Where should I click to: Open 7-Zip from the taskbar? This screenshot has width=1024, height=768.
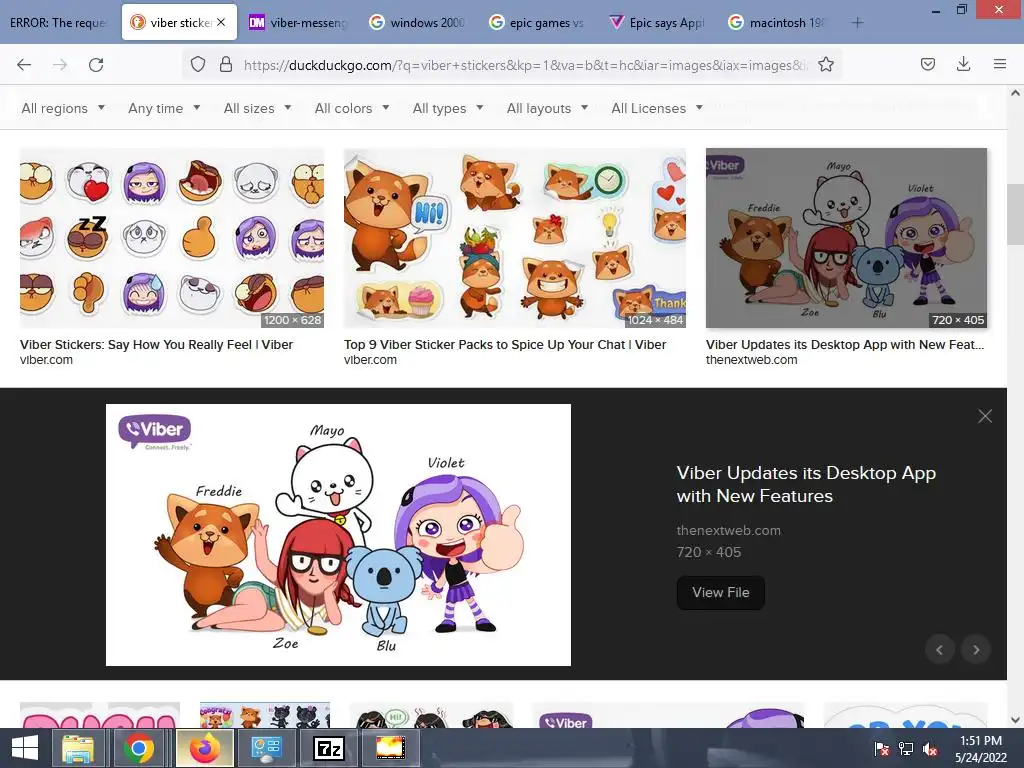328,748
